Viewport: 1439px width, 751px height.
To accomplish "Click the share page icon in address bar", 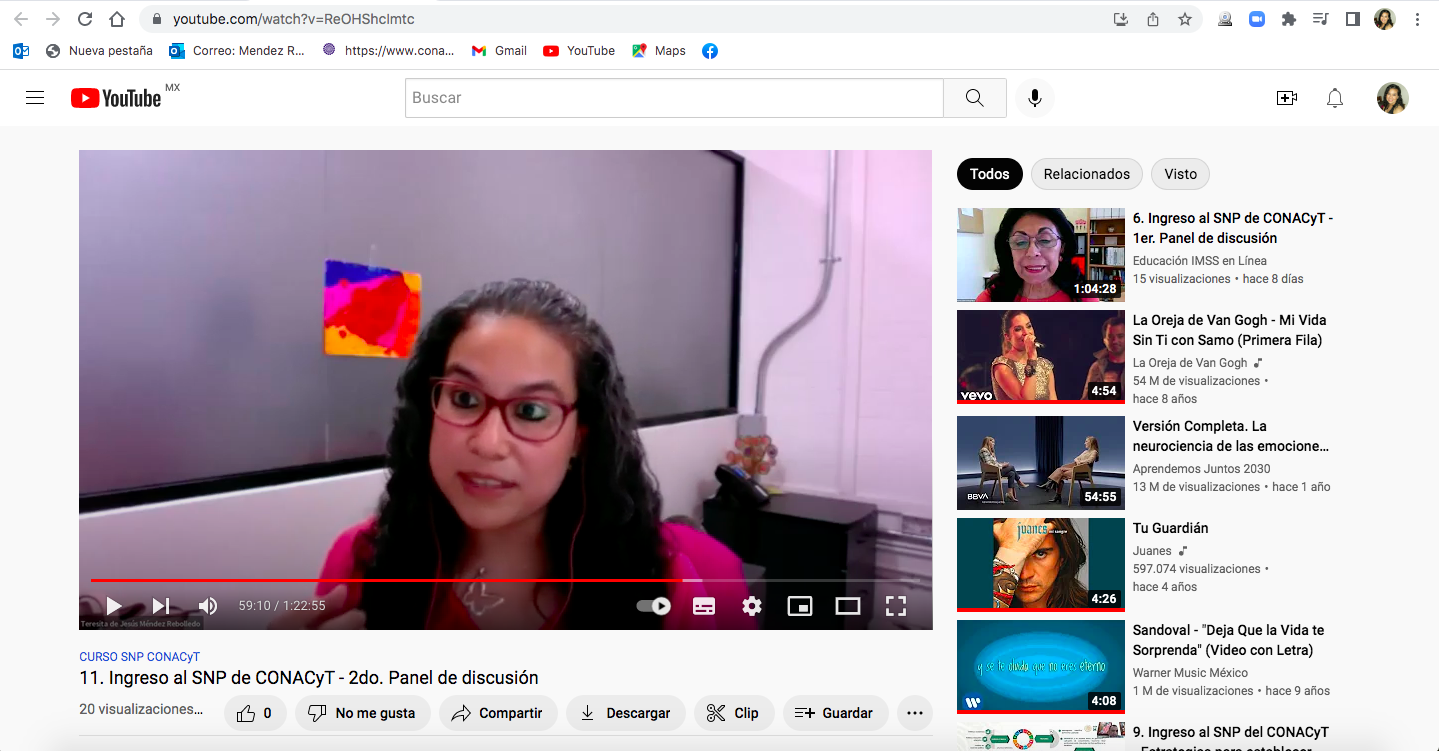I will [1153, 19].
